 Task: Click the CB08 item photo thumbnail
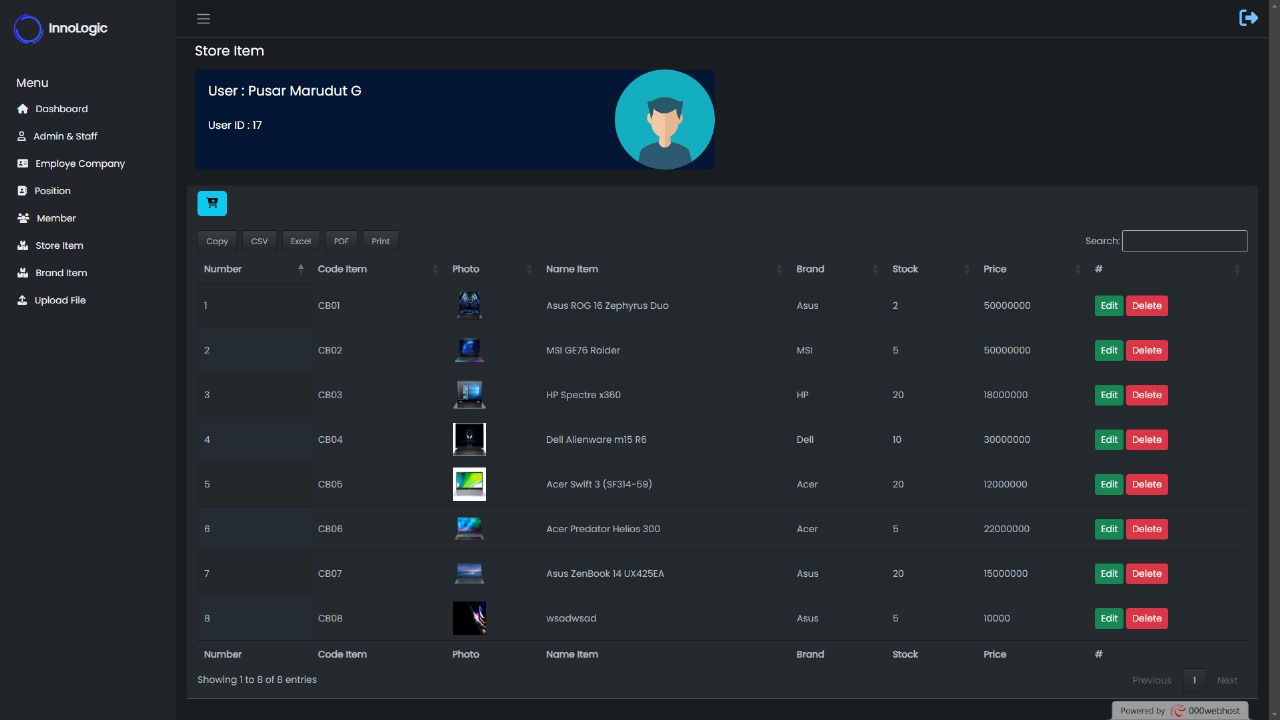[x=469, y=618]
